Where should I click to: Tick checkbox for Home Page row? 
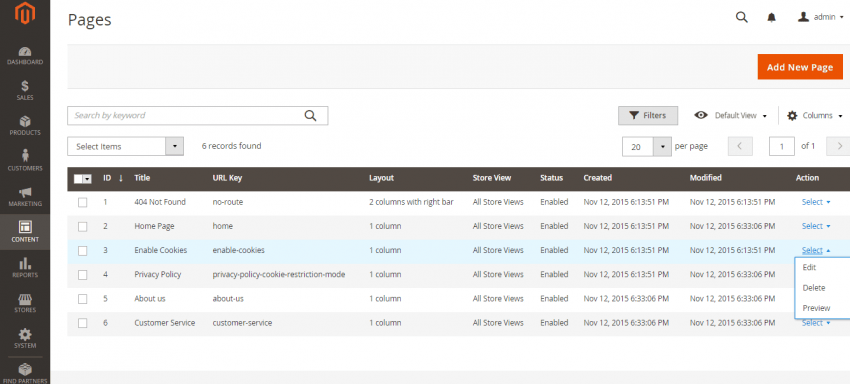82,226
